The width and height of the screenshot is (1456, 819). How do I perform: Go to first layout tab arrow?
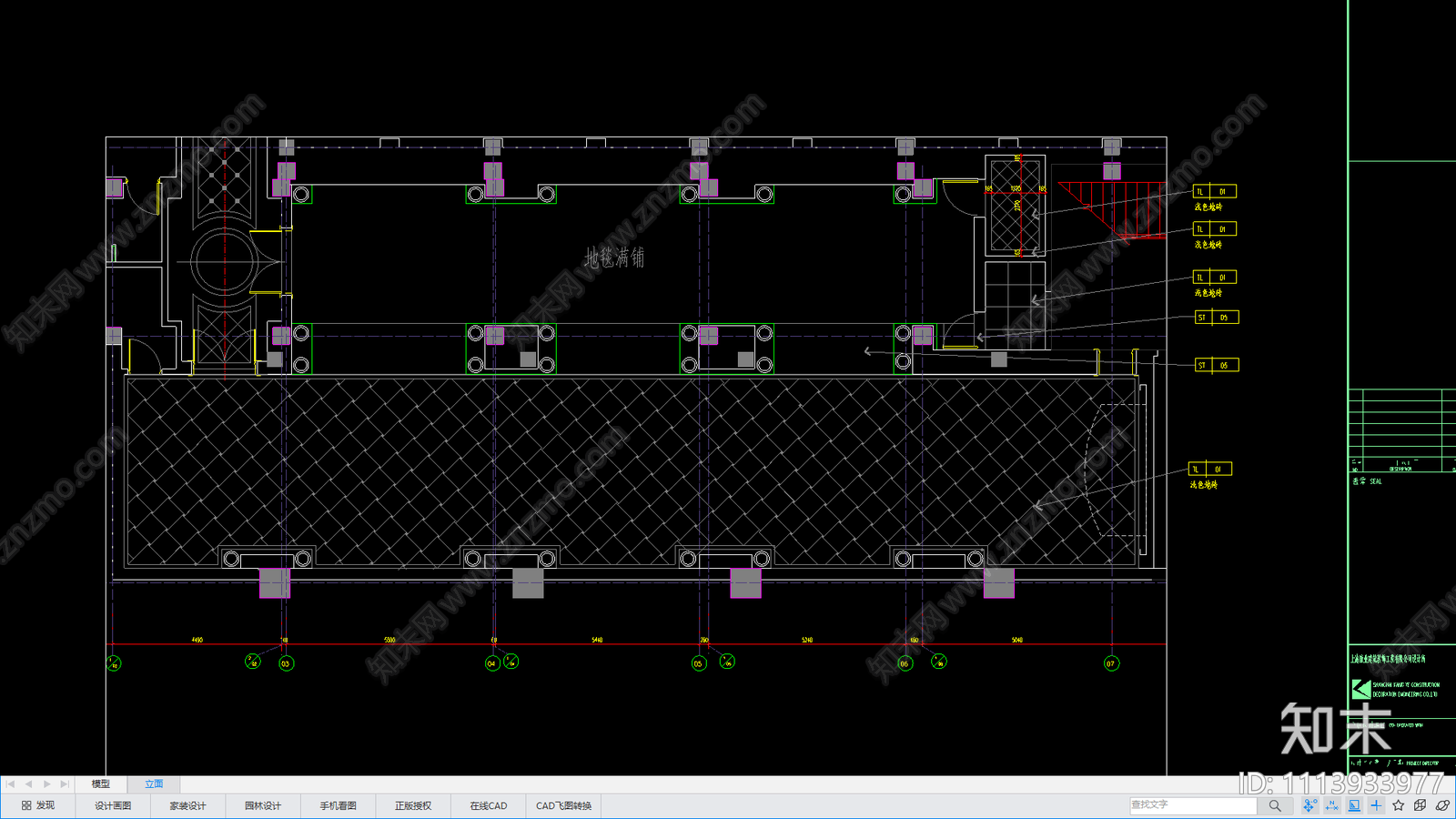pyautogui.click(x=10, y=784)
